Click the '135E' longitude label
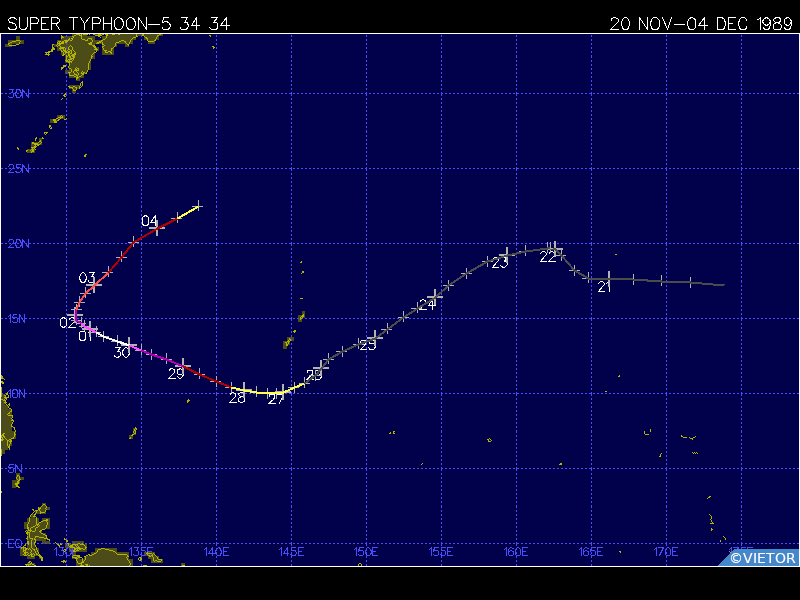Screen dimensions: 800x600 click(141, 552)
